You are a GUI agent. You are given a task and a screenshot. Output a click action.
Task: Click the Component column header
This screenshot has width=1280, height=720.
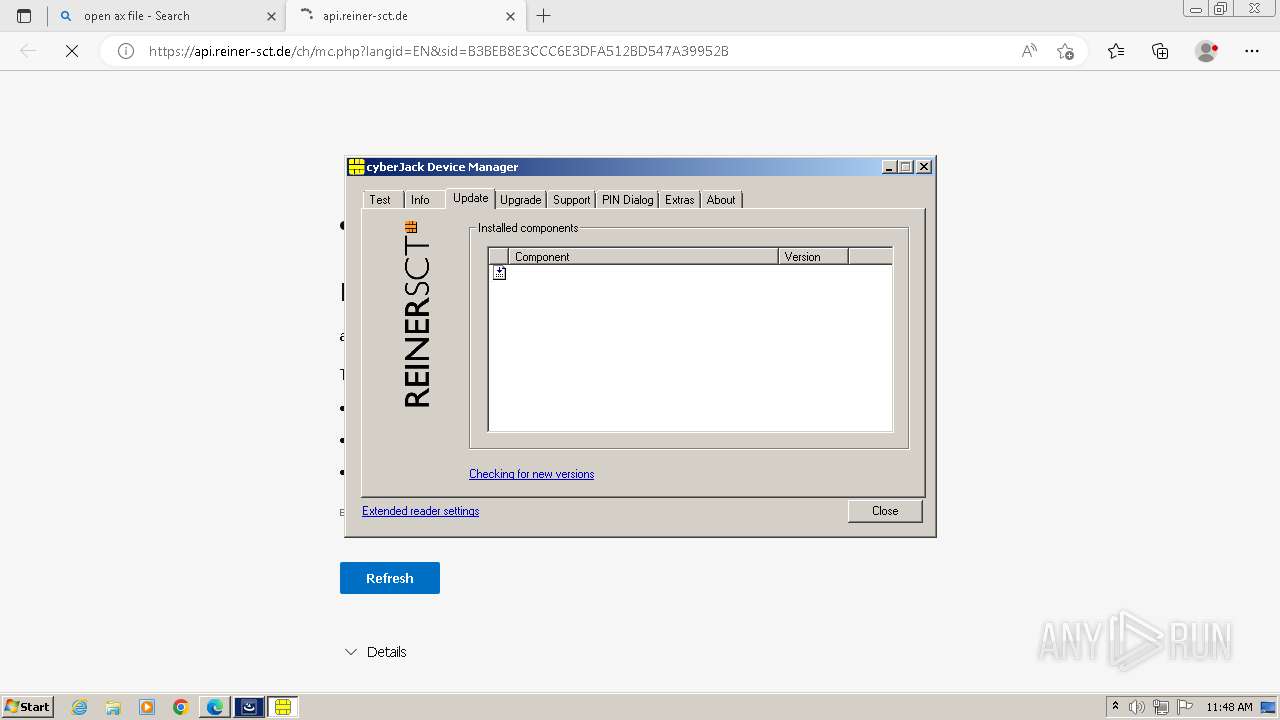click(643, 257)
